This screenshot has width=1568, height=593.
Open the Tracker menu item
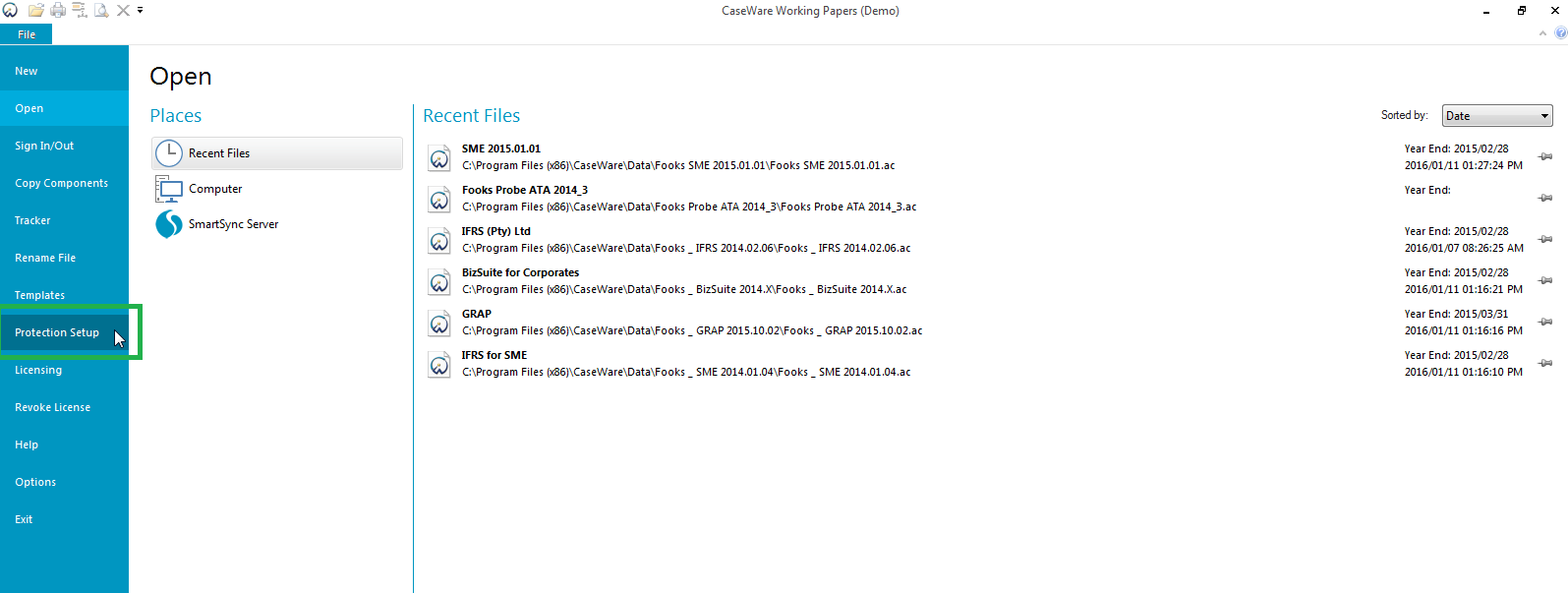pos(64,220)
